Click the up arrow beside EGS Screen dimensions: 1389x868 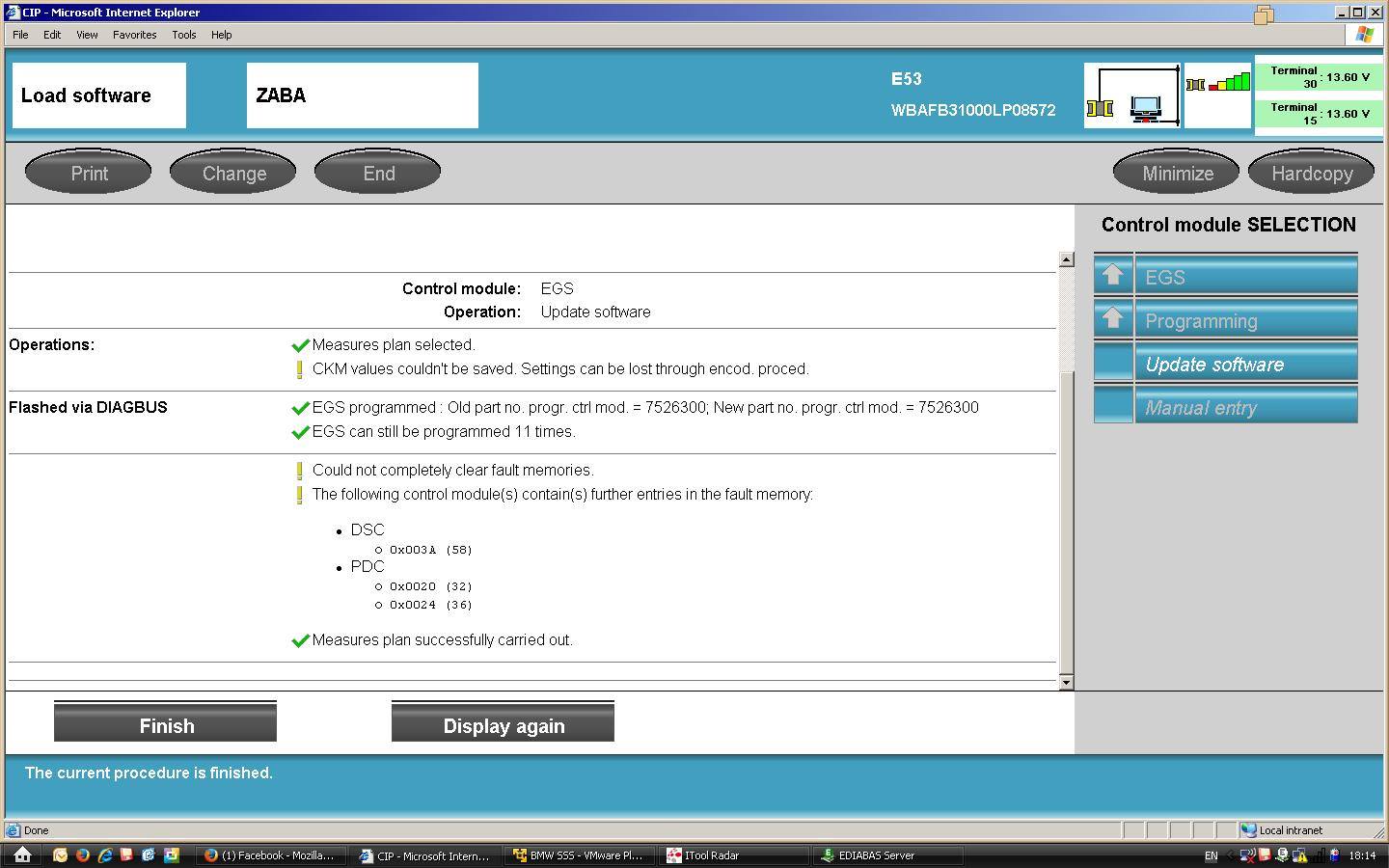click(x=1113, y=276)
